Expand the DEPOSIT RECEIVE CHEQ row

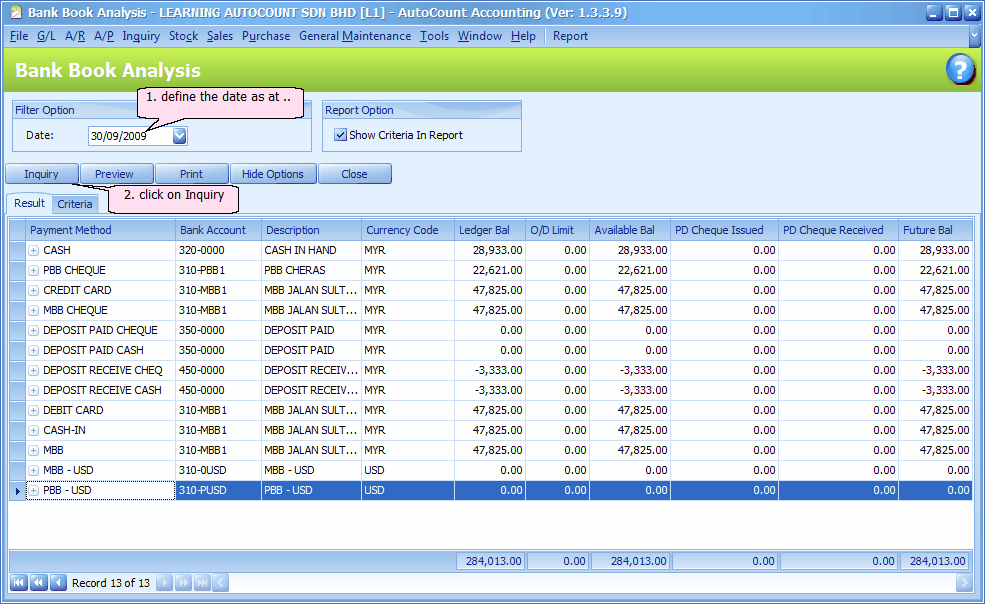34,370
